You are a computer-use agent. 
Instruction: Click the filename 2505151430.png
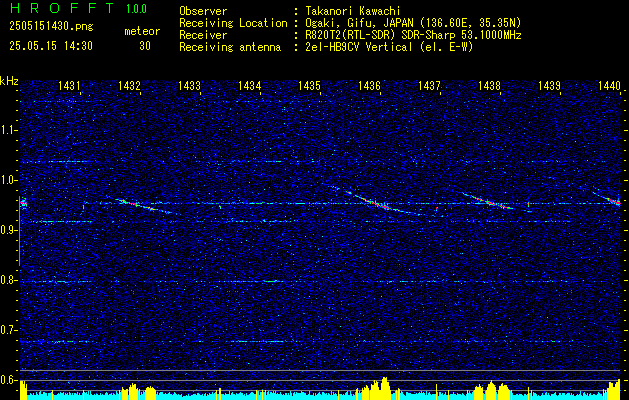point(51,27)
